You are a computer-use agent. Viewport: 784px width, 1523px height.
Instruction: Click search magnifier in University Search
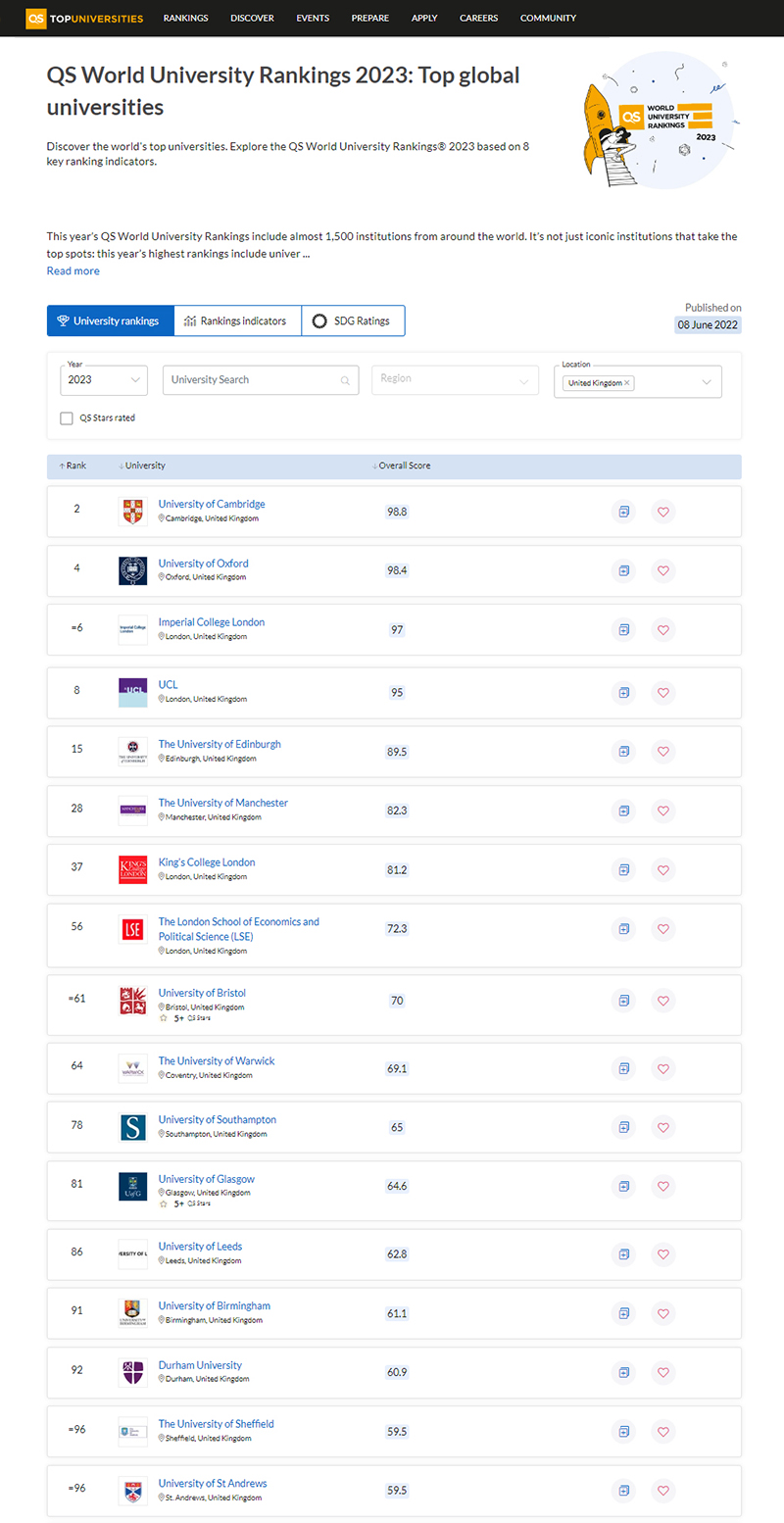point(345,380)
